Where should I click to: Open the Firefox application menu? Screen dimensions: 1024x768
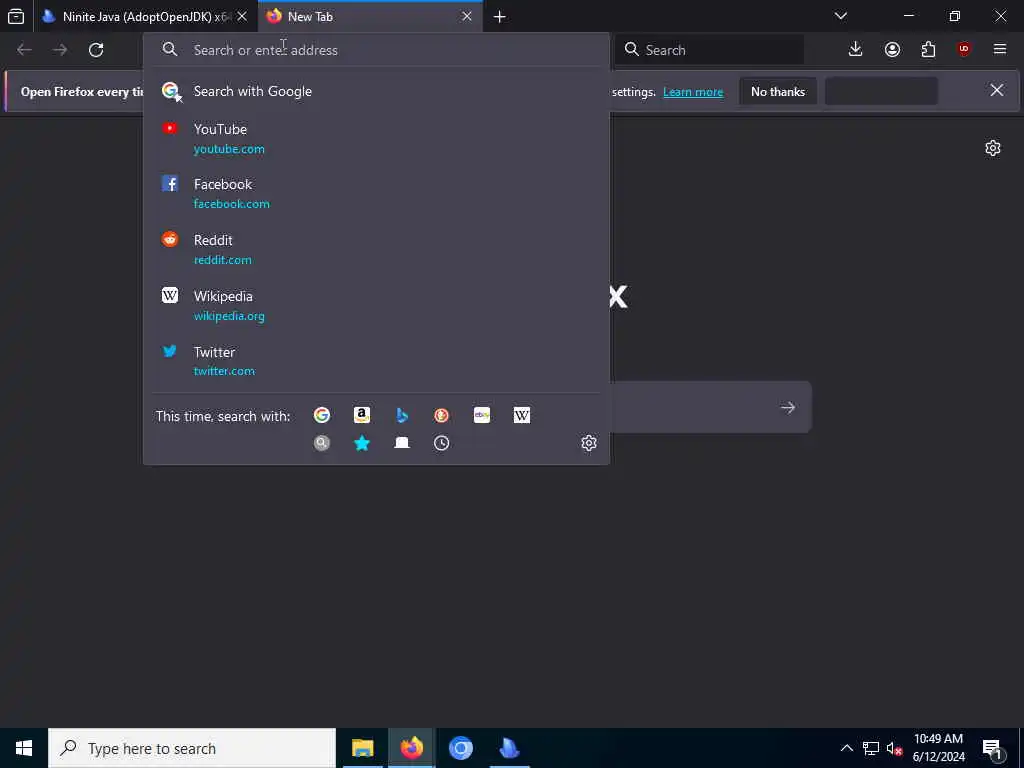(1000, 50)
